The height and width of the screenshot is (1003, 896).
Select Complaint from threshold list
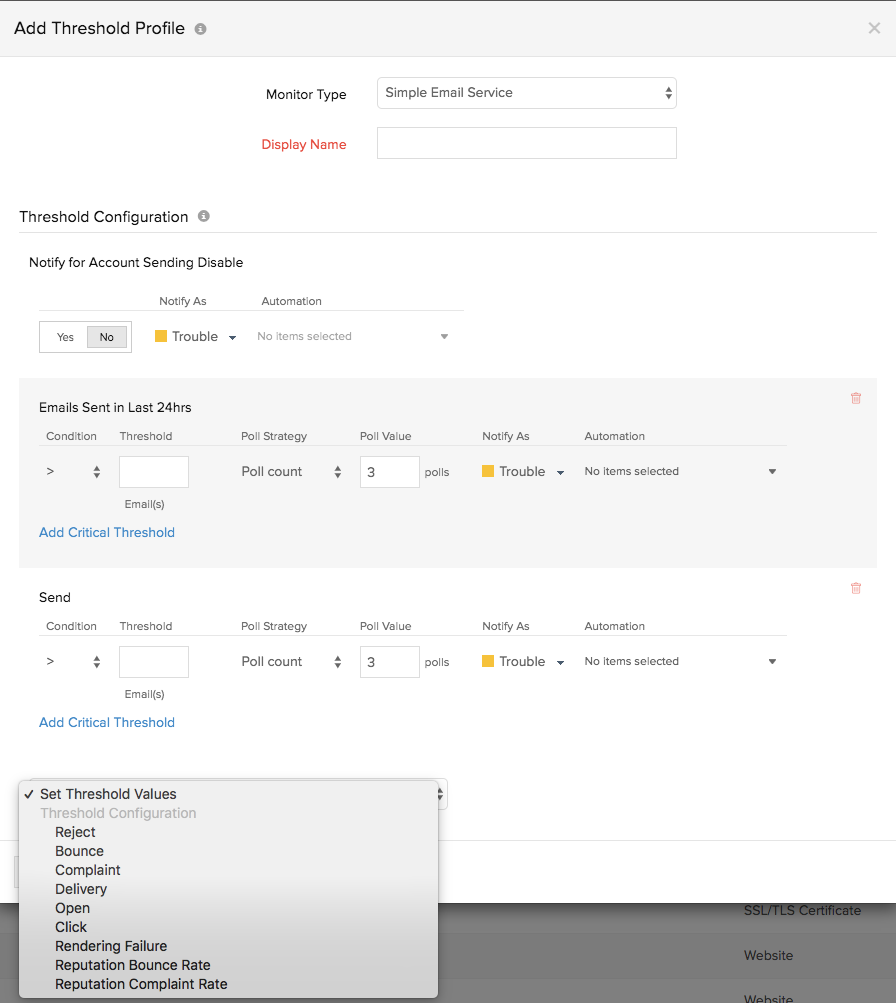(228, 870)
